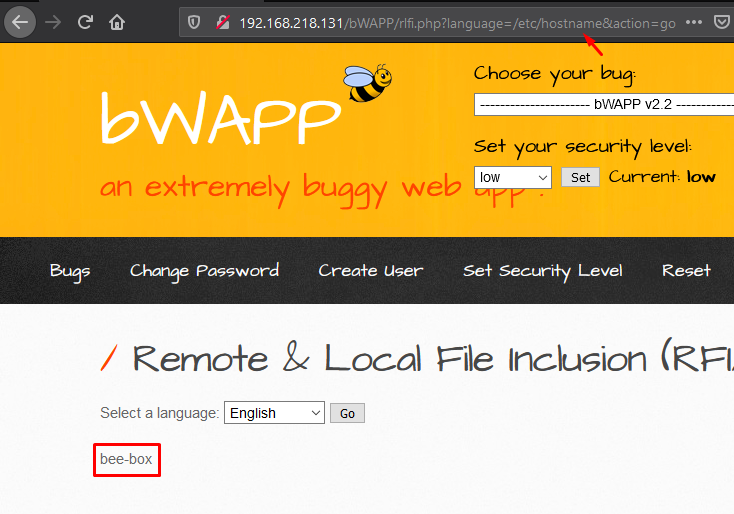This screenshot has width=734, height=514.
Task: Click the browser forward arrow
Action: [x=53, y=22]
